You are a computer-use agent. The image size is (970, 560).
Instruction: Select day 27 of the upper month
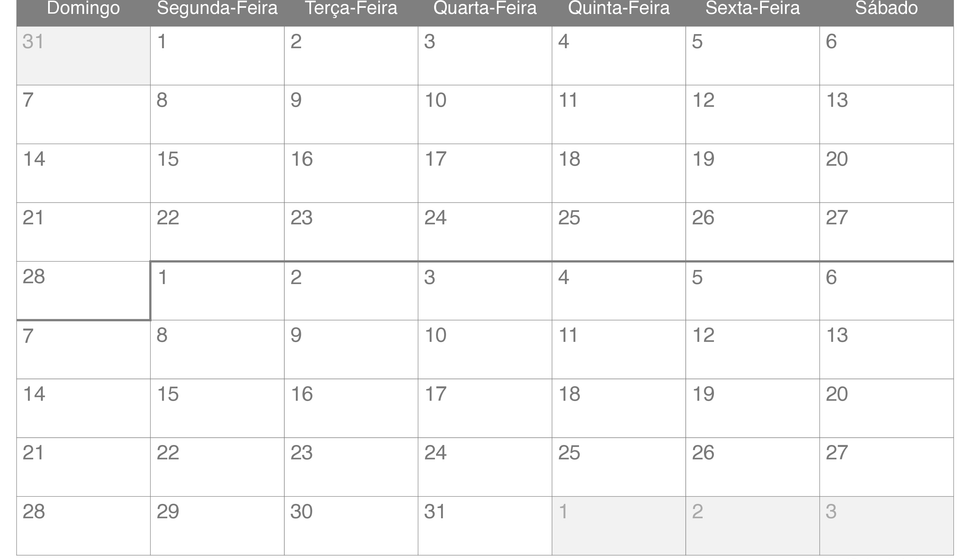click(886, 232)
